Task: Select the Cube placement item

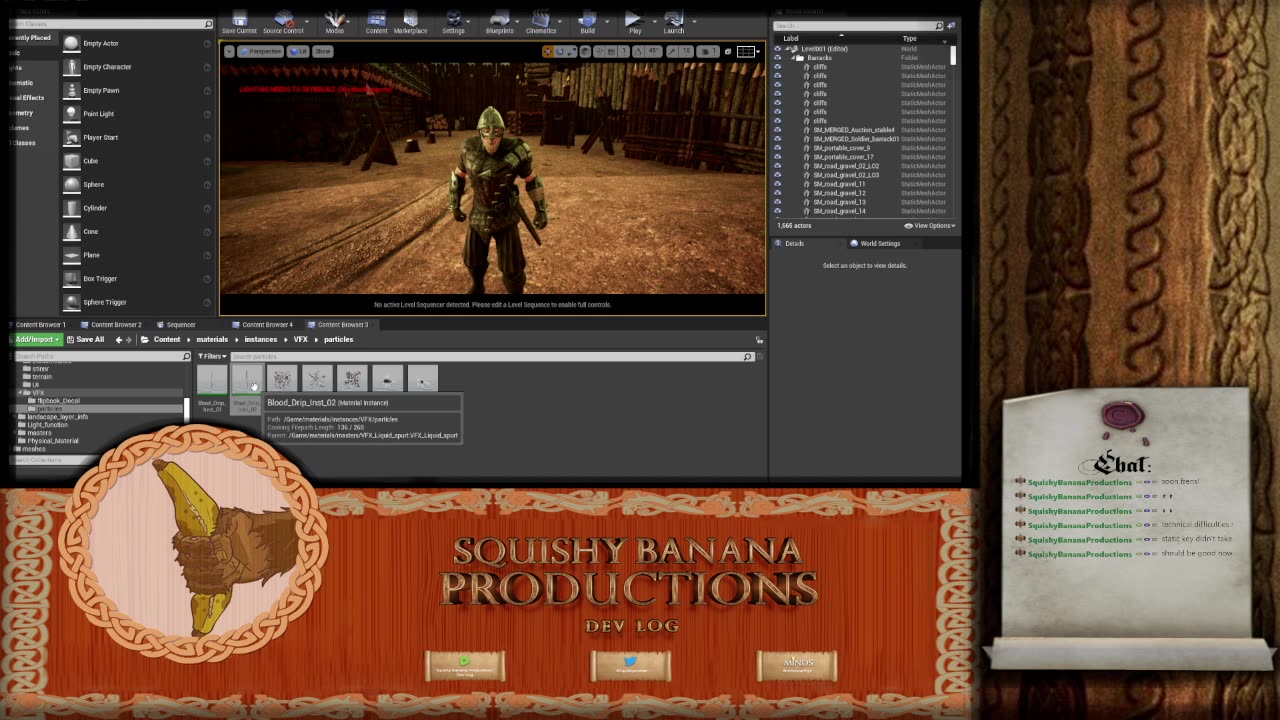Action: tap(138, 161)
